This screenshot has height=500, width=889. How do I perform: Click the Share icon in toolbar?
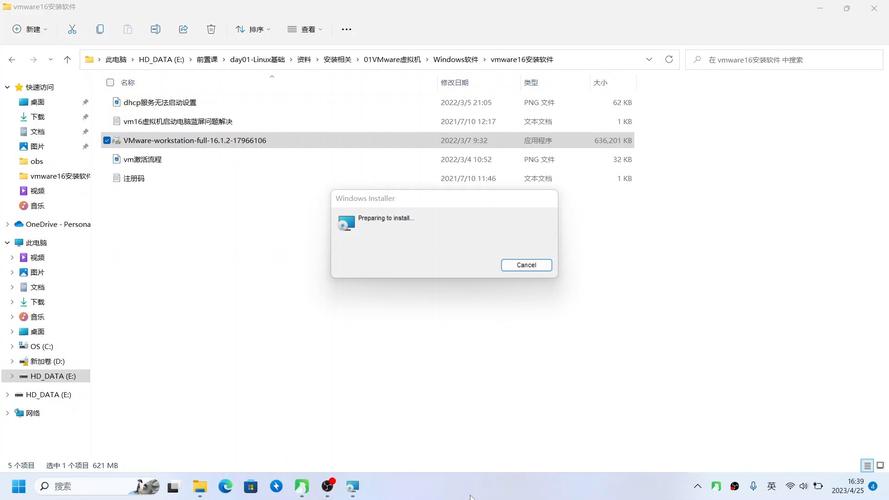tap(183, 29)
